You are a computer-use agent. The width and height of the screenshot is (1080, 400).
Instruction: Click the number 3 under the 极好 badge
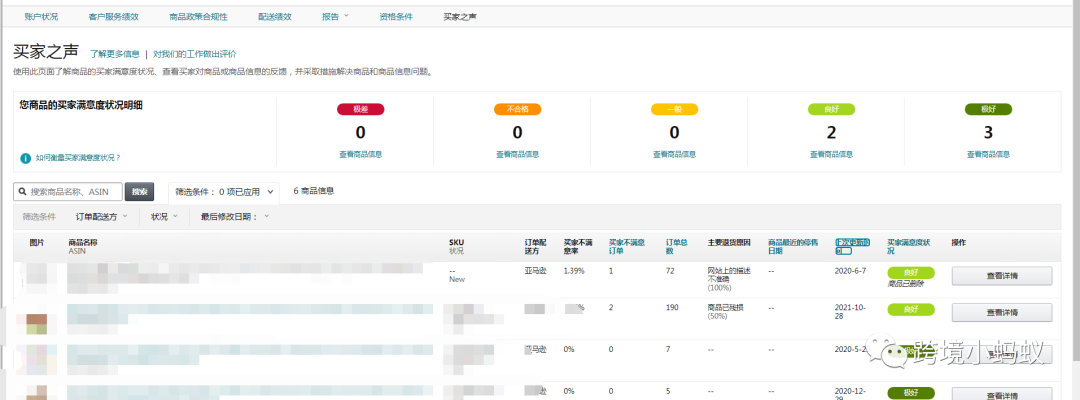(x=988, y=132)
